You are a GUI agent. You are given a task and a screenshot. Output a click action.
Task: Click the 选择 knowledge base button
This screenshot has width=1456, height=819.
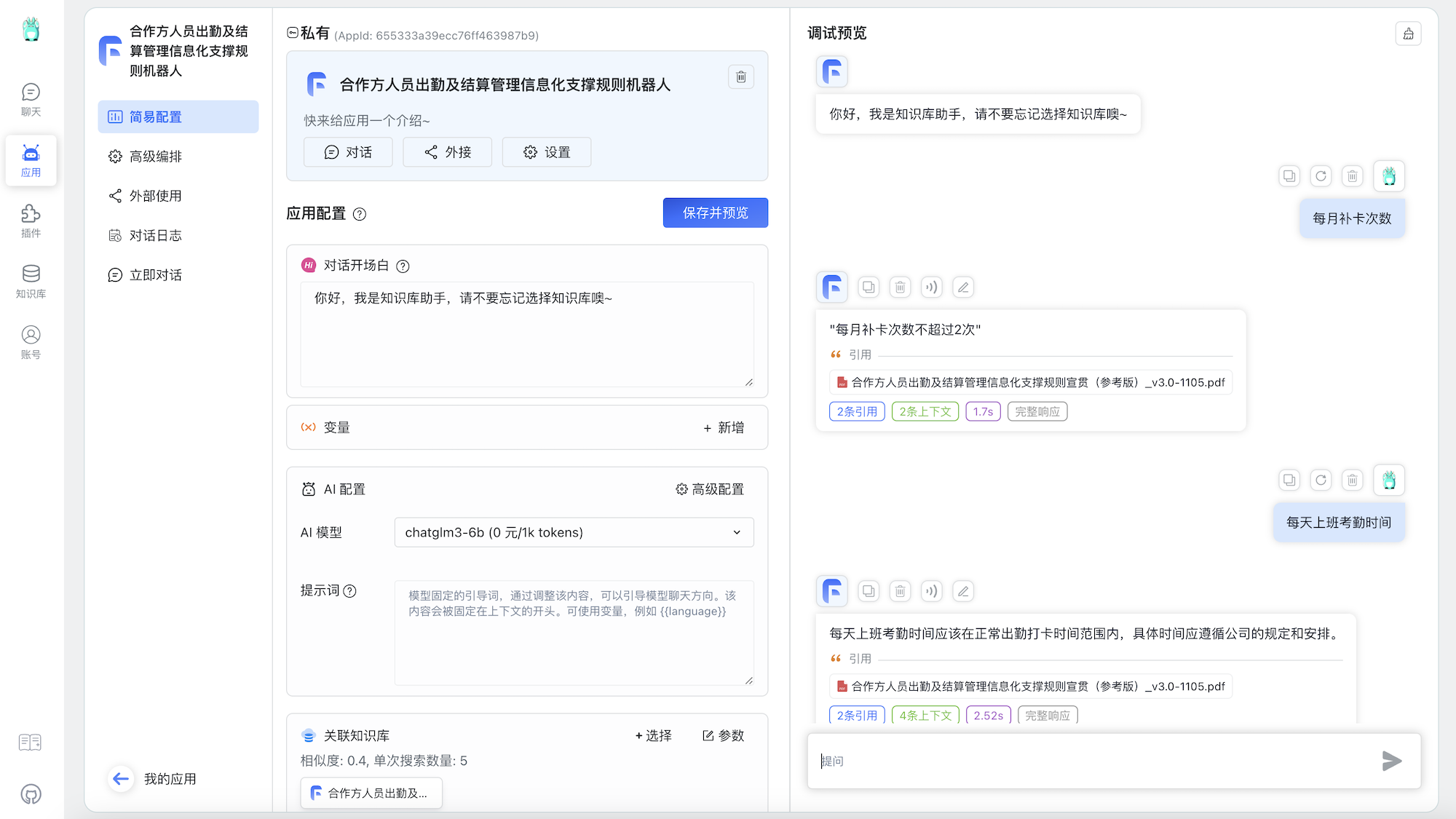pyautogui.click(x=653, y=735)
